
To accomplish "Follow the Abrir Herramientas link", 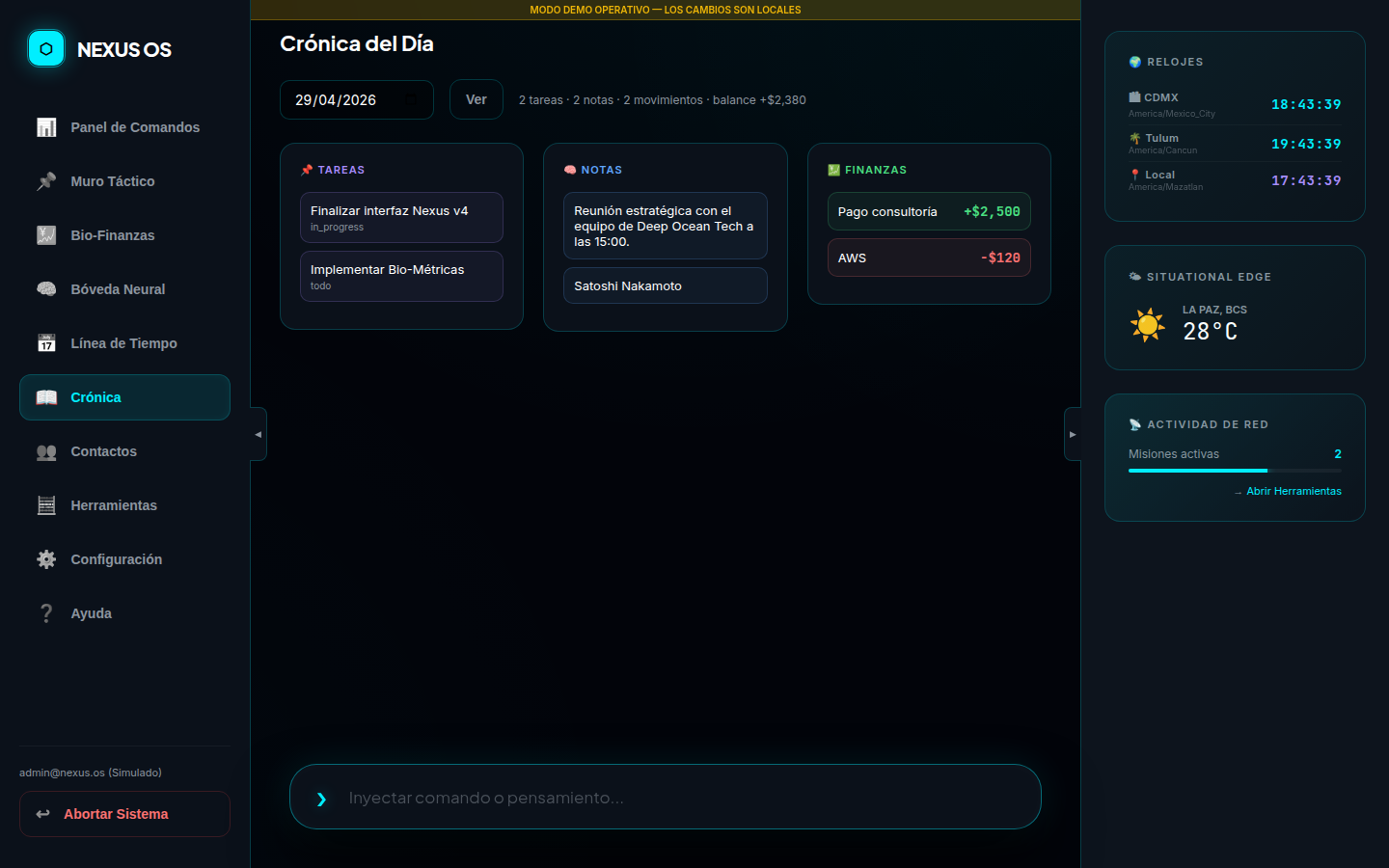I will pyautogui.click(x=1293, y=492).
